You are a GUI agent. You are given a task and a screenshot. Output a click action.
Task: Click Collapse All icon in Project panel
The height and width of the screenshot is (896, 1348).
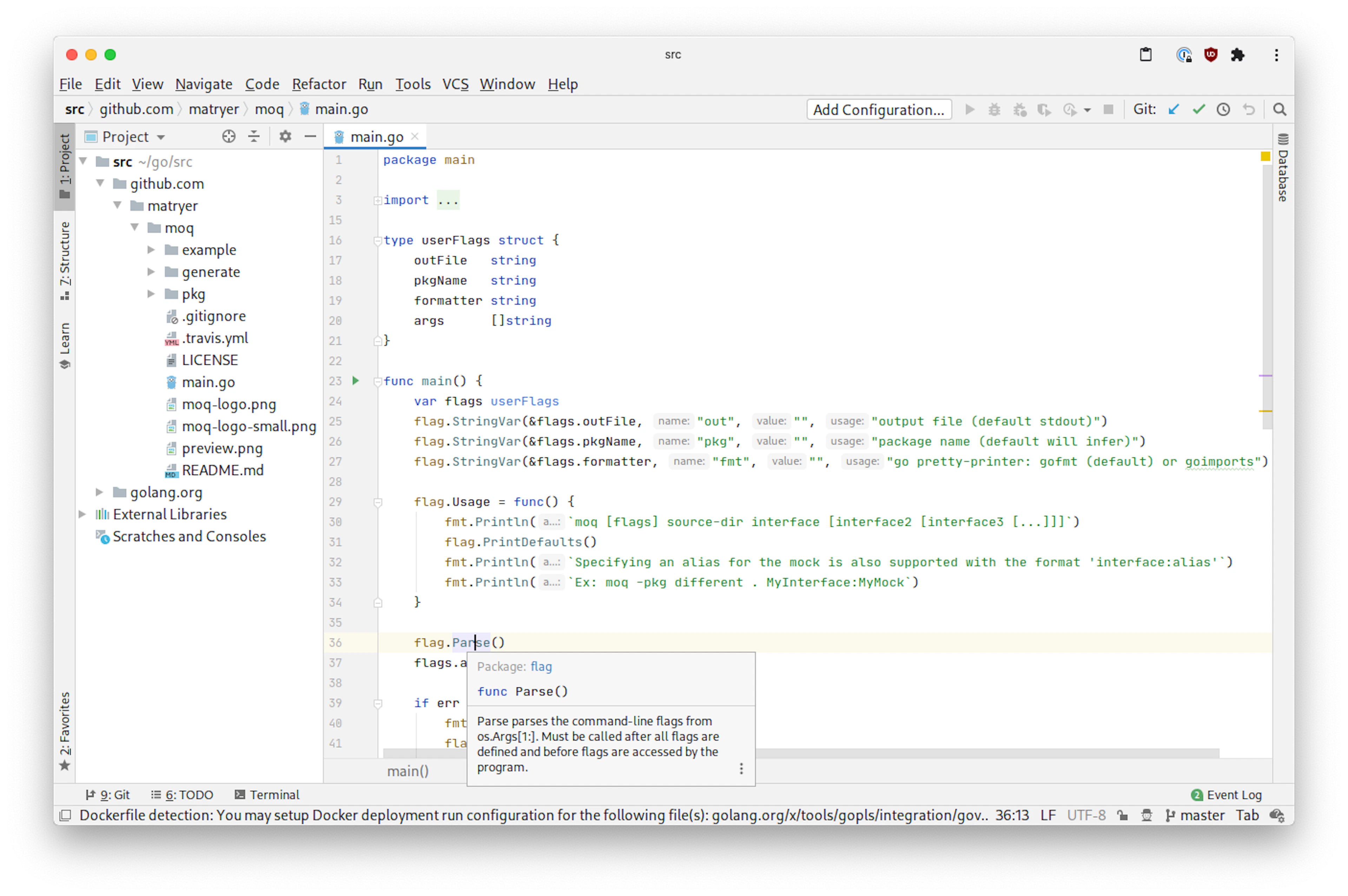[x=254, y=137]
